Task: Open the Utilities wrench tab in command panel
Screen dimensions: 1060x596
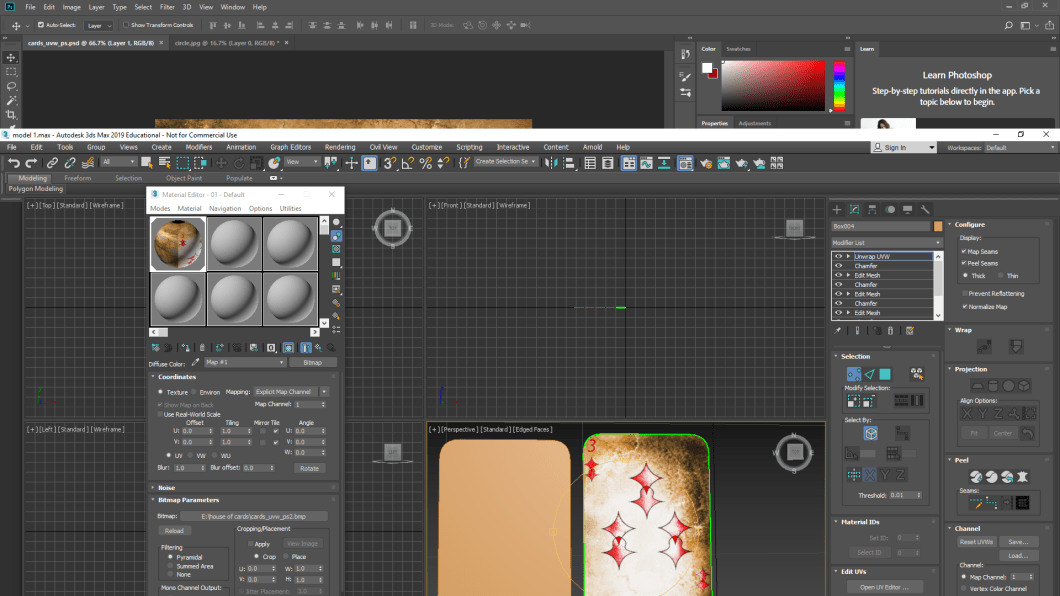Action: tap(925, 209)
